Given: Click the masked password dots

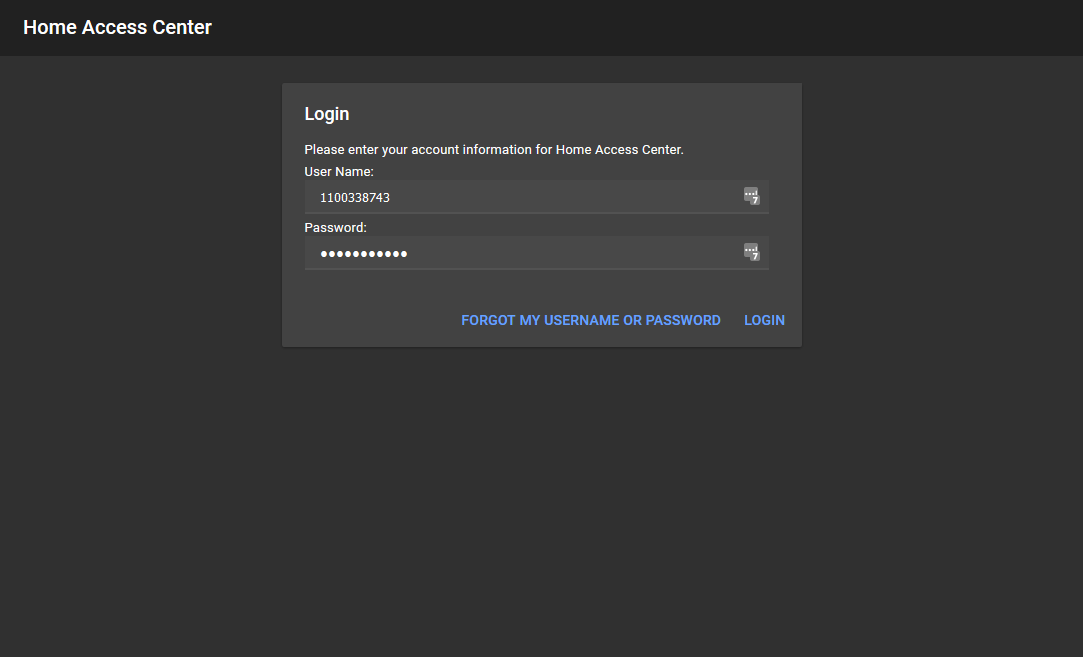Looking at the screenshot, I should pyautogui.click(x=363, y=253).
